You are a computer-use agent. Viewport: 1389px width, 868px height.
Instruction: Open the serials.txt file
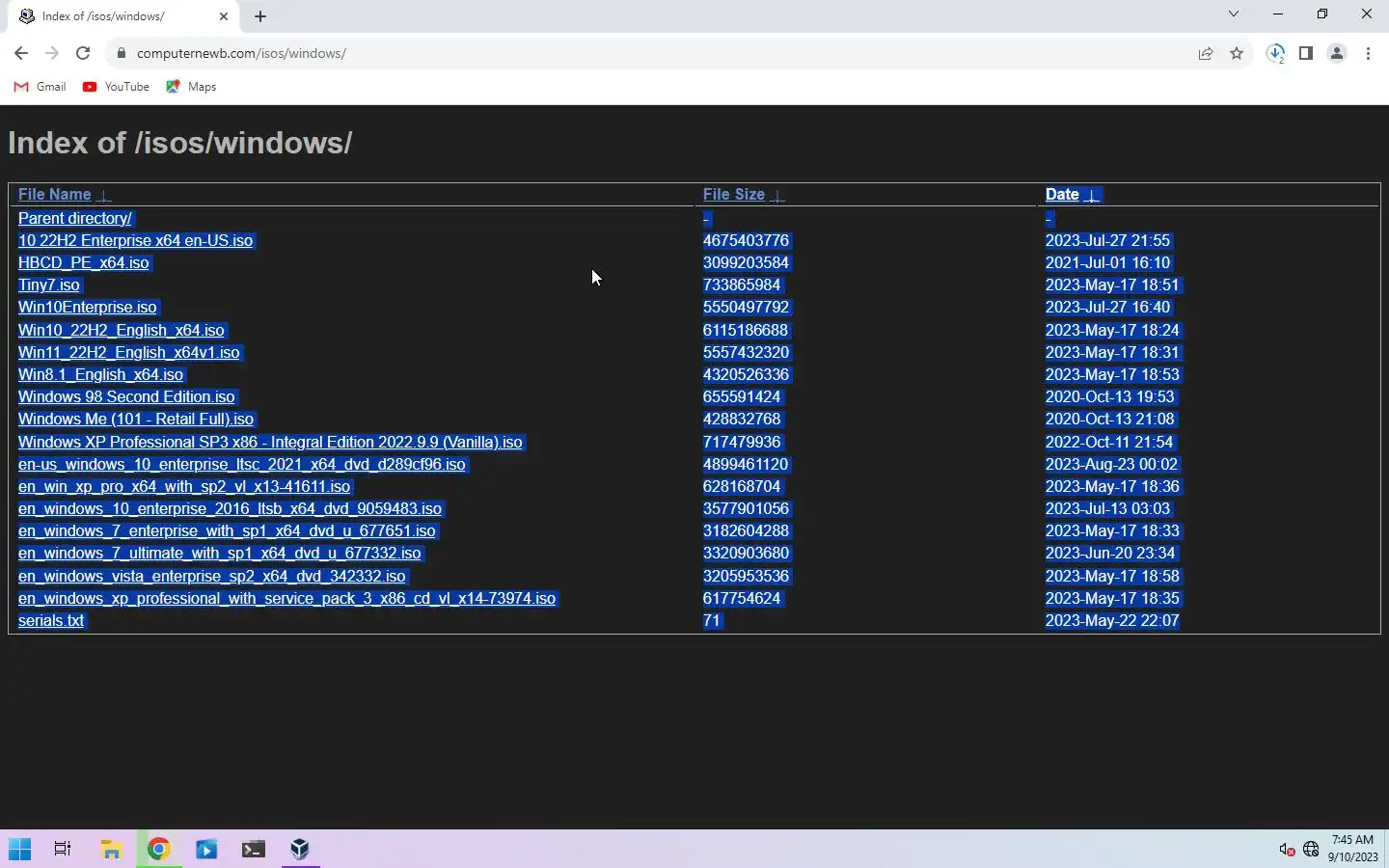(x=51, y=621)
